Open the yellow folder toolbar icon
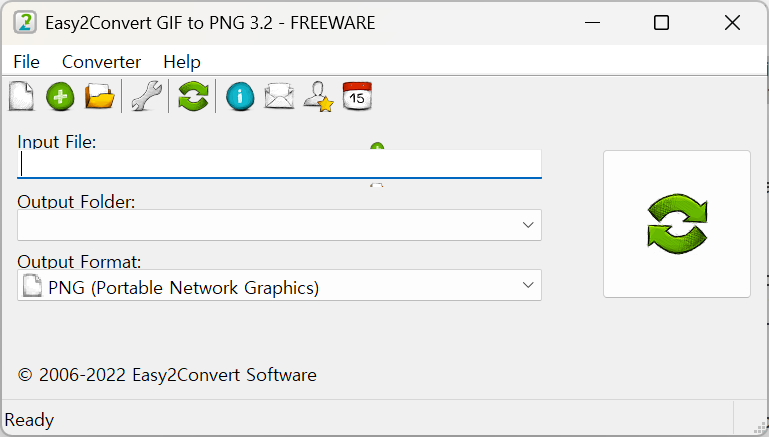This screenshot has width=769, height=437. pyautogui.click(x=100, y=96)
